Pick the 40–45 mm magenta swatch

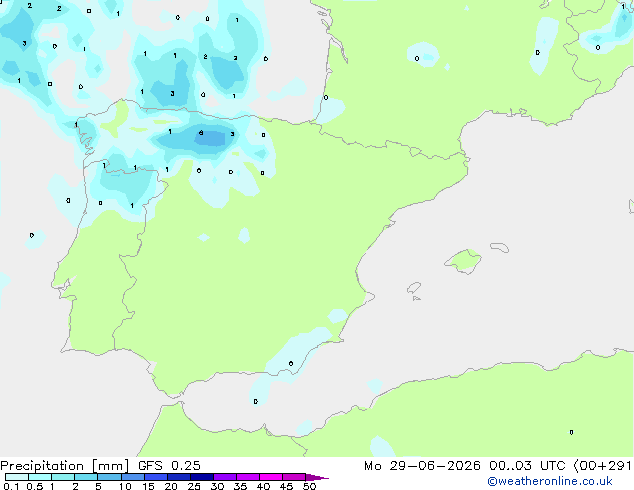point(271,477)
